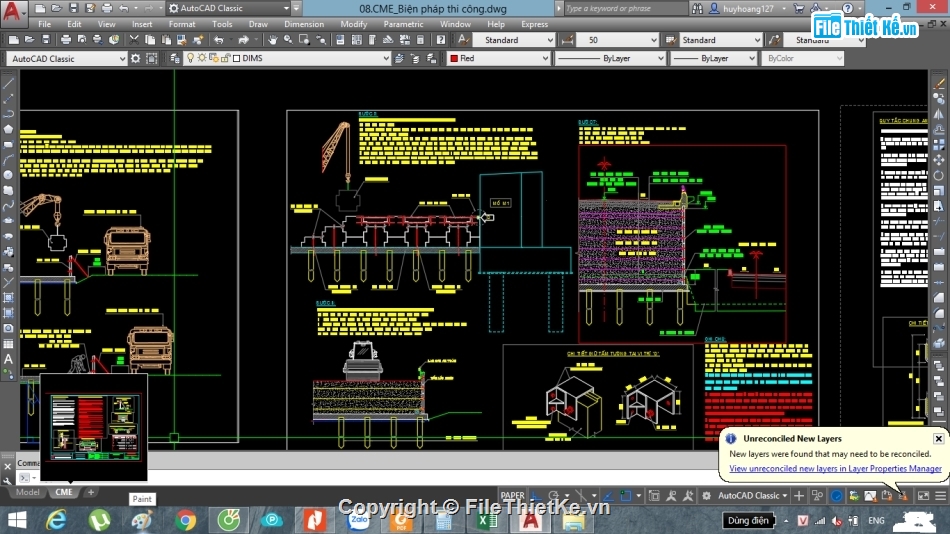This screenshot has height=534, width=950.
Task: Select the Line tool in Draw toolbar
Action: point(8,83)
